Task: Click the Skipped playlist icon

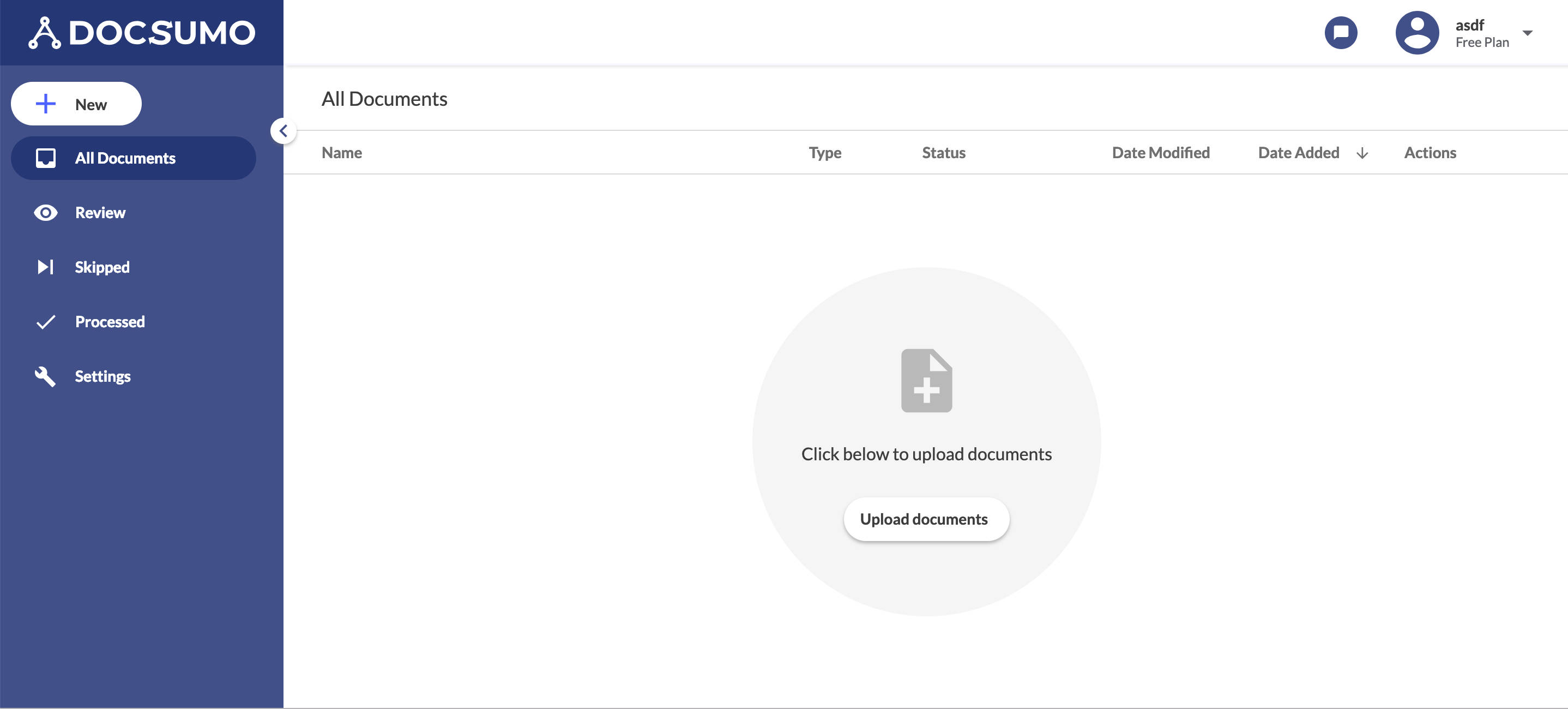Action: coord(46,267)
